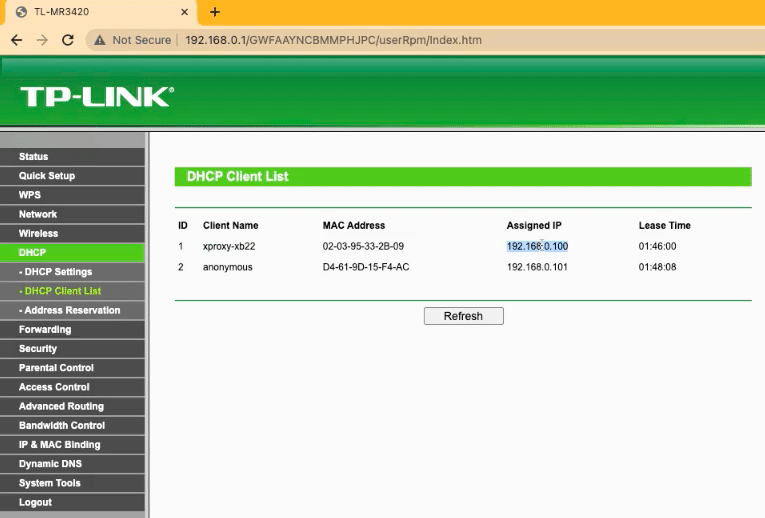Image resolution: width=765 pixels, height=518 pixels.
Task: Open DHCP Settings submenu
Action: click(x=72, y=272)
